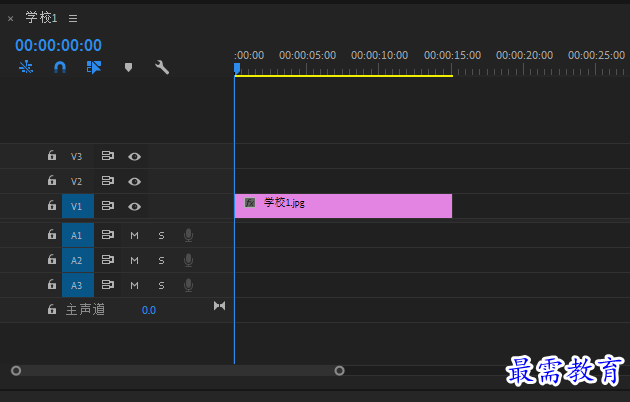Add a marker with shield icon
This screenshot has height=402, width=630.
coord(128,67)
